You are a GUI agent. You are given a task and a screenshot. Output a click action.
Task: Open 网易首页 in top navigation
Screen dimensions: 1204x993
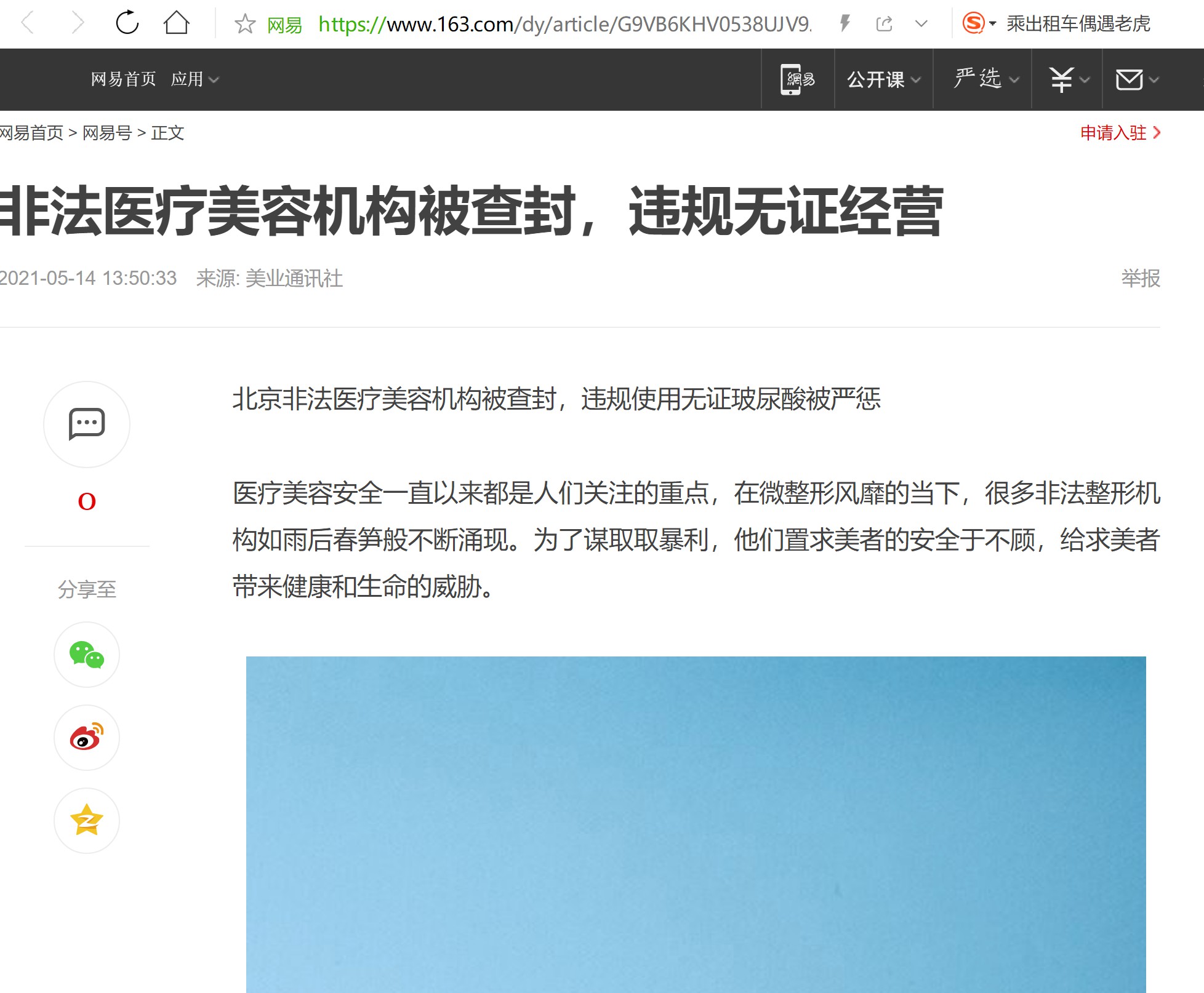tap(124, 79)
